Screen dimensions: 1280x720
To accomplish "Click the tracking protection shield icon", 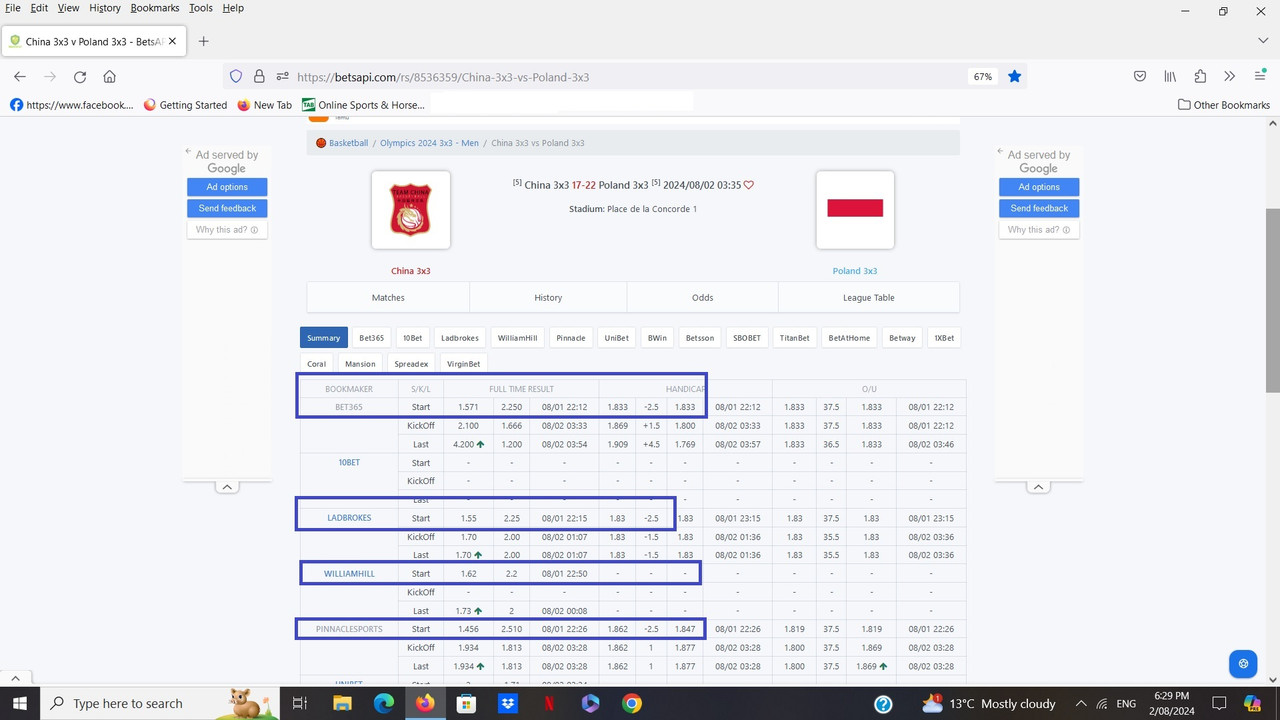I will [x=236, y=76].
